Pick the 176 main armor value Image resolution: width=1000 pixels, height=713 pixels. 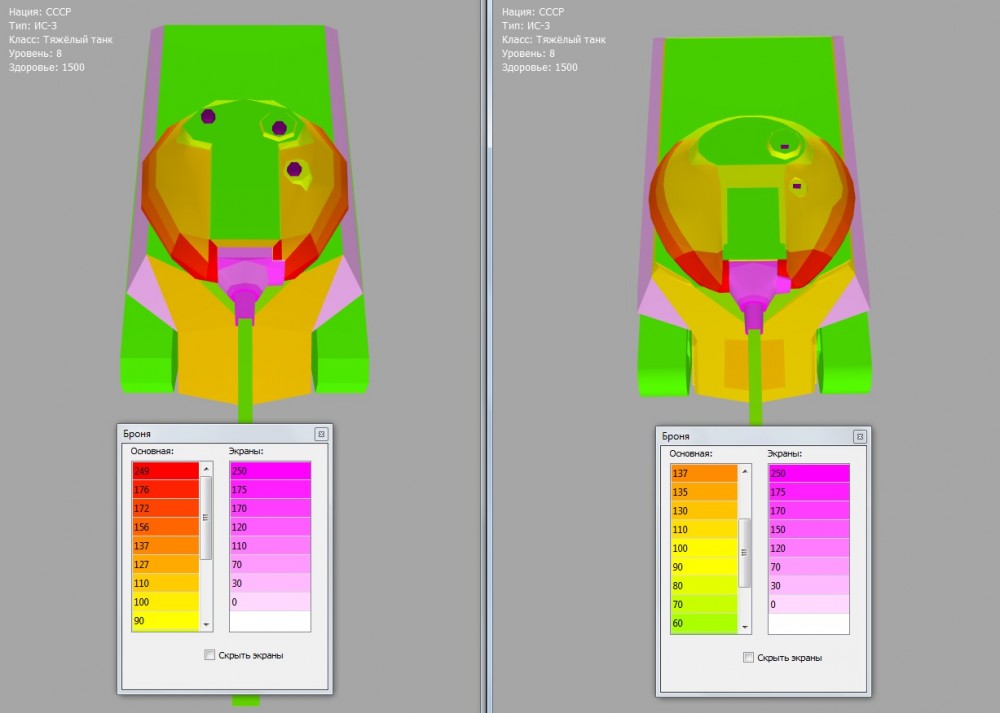point(165,489)
